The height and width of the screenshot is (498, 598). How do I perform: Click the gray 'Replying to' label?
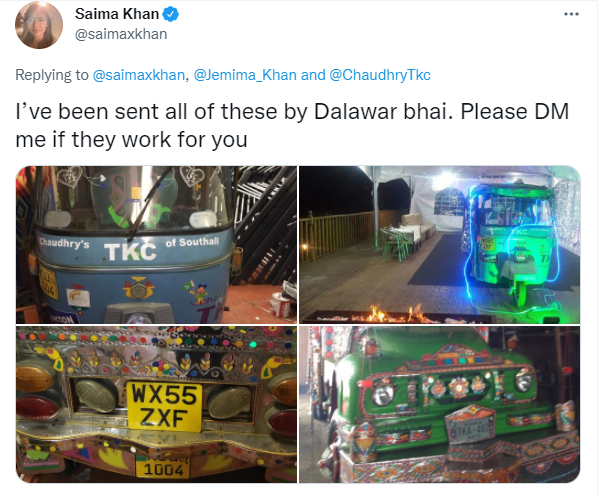tap(52, 75)
